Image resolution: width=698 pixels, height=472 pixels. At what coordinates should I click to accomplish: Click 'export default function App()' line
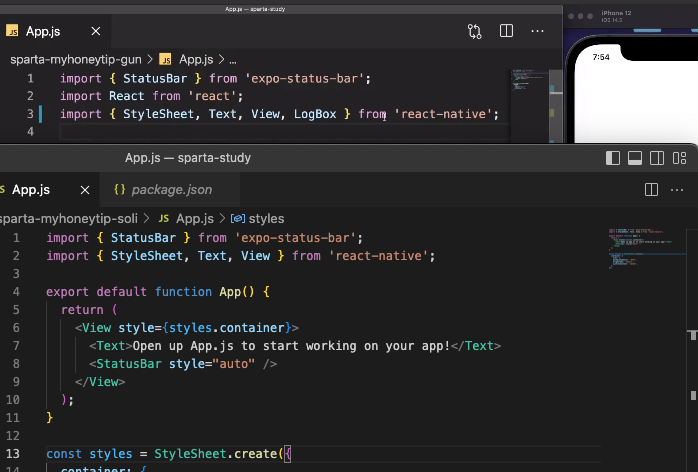[158, 292]
